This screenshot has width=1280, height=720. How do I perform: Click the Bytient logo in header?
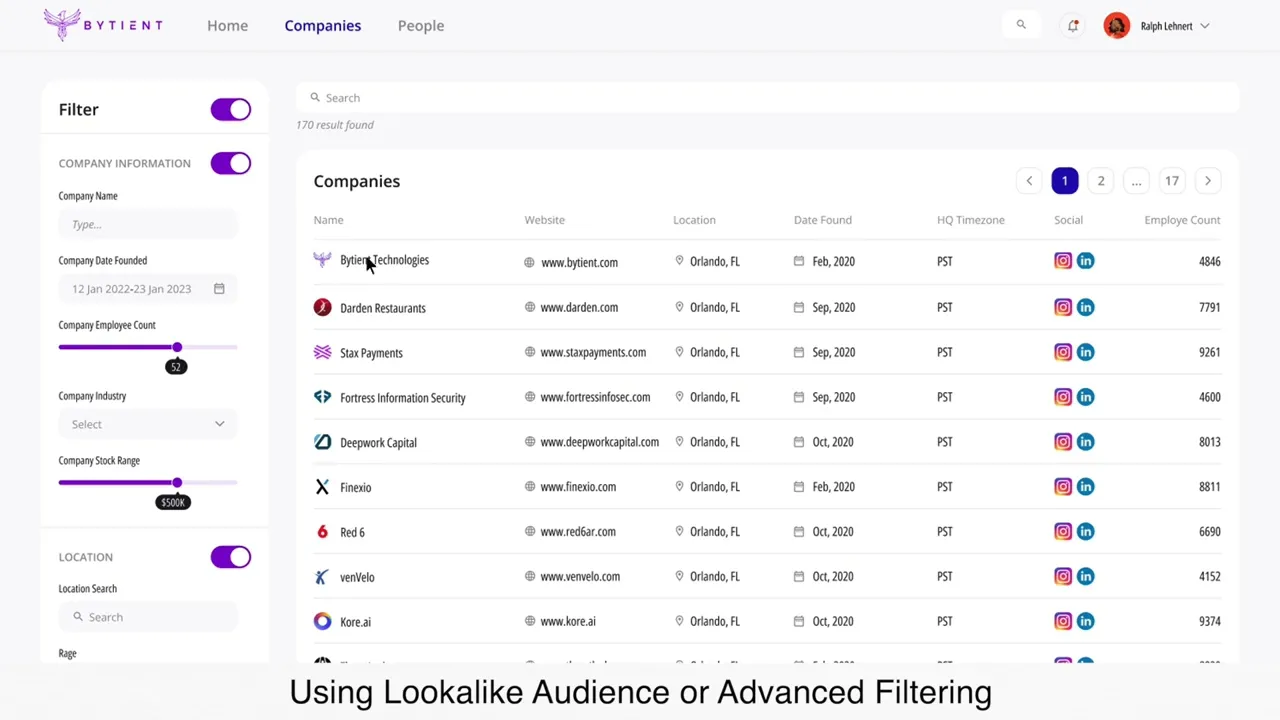click(103, 25)
